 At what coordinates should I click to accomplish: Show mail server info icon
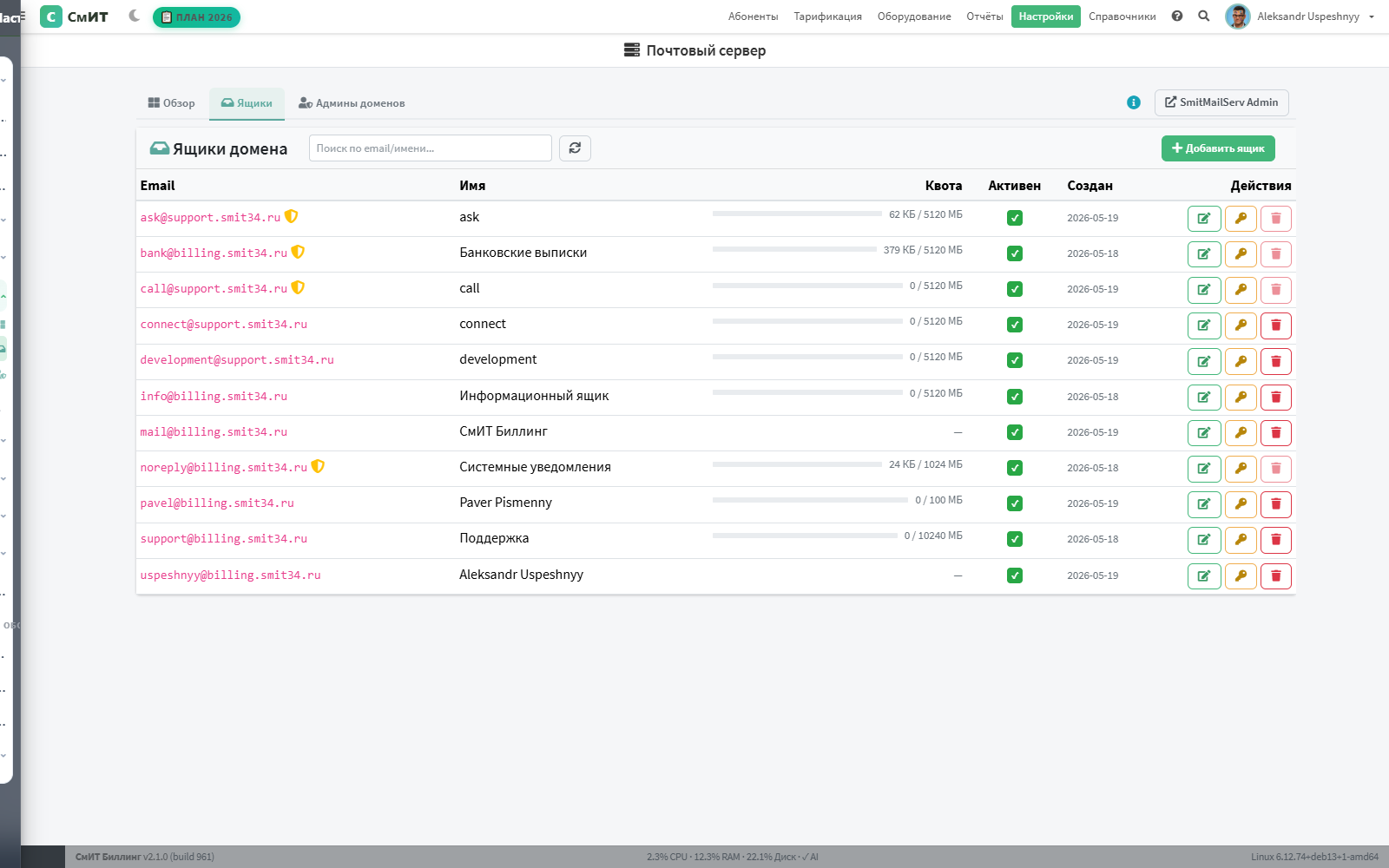(x=1134, y=102)
